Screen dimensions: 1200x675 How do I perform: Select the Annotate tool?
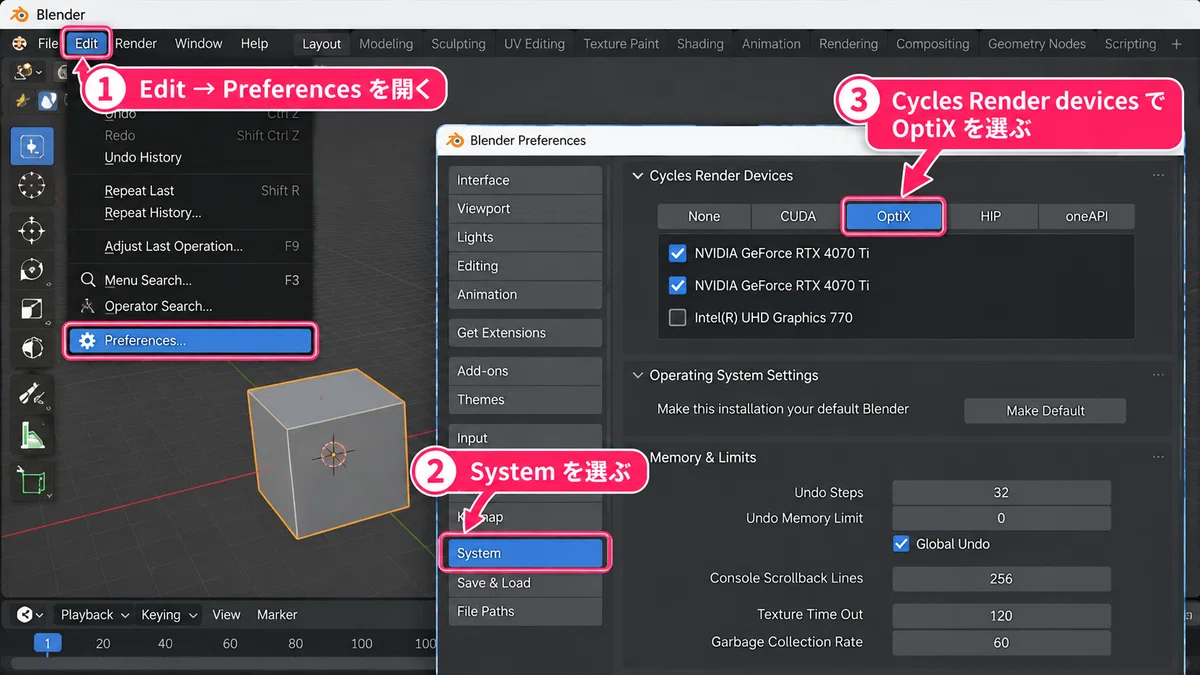(31, 394)
